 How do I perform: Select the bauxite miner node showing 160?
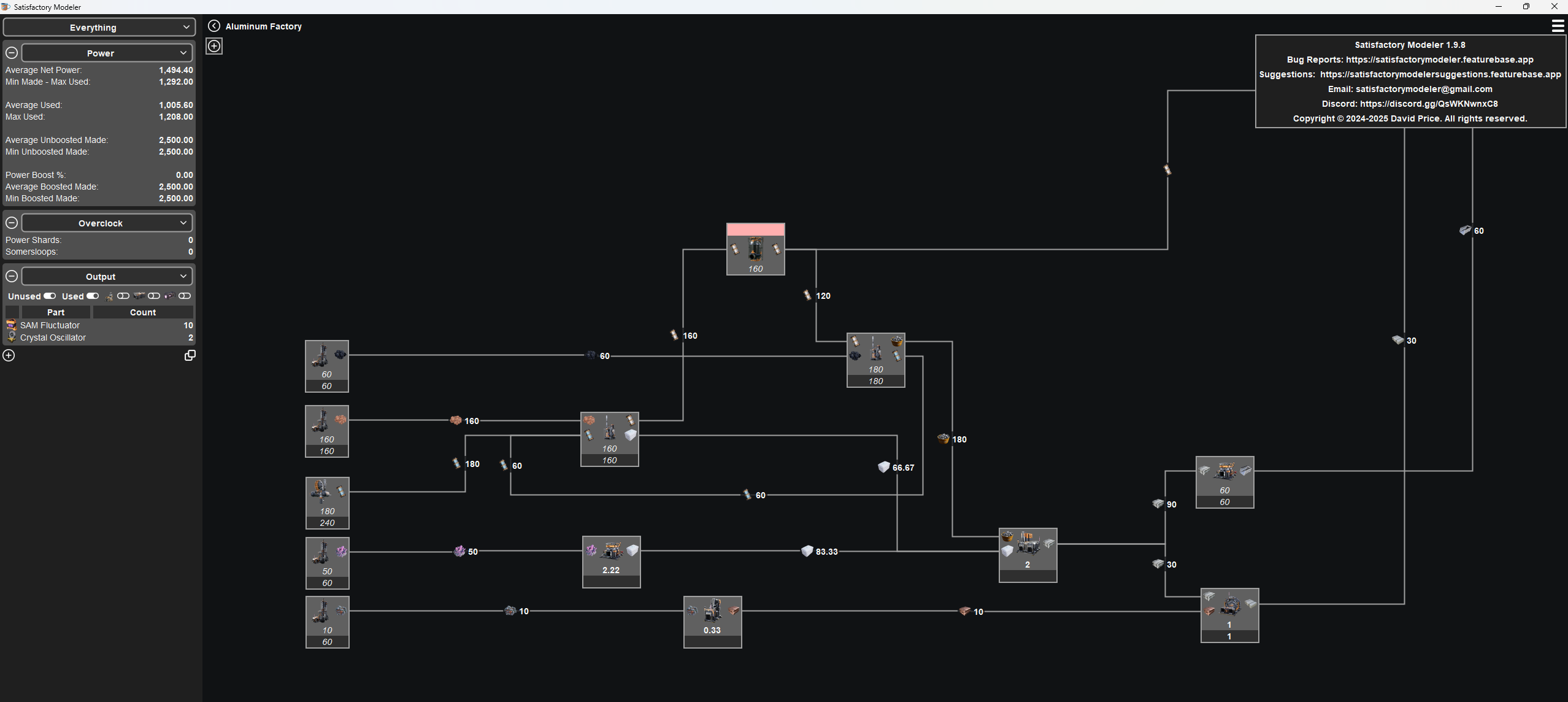[327, 431]
